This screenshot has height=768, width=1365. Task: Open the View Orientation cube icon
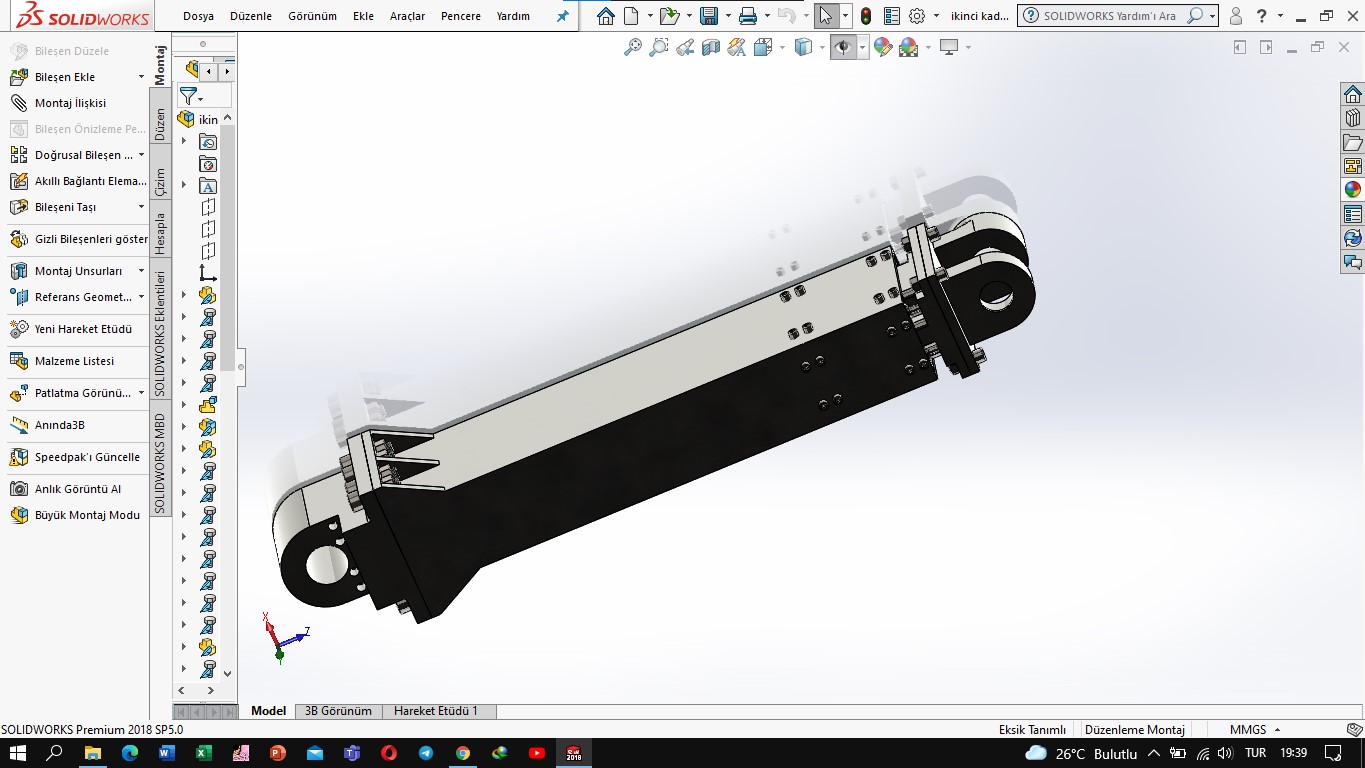[x=763, y=47]
